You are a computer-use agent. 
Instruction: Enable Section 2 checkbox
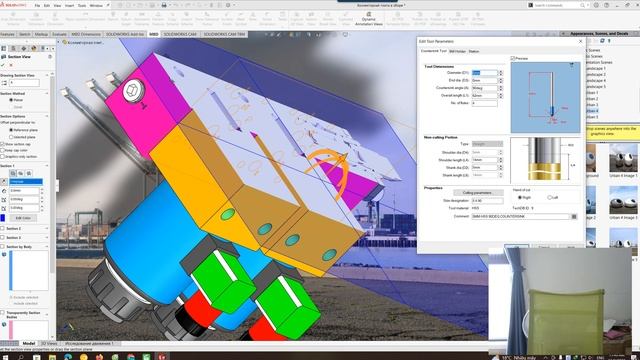click(x=2, y=229)
